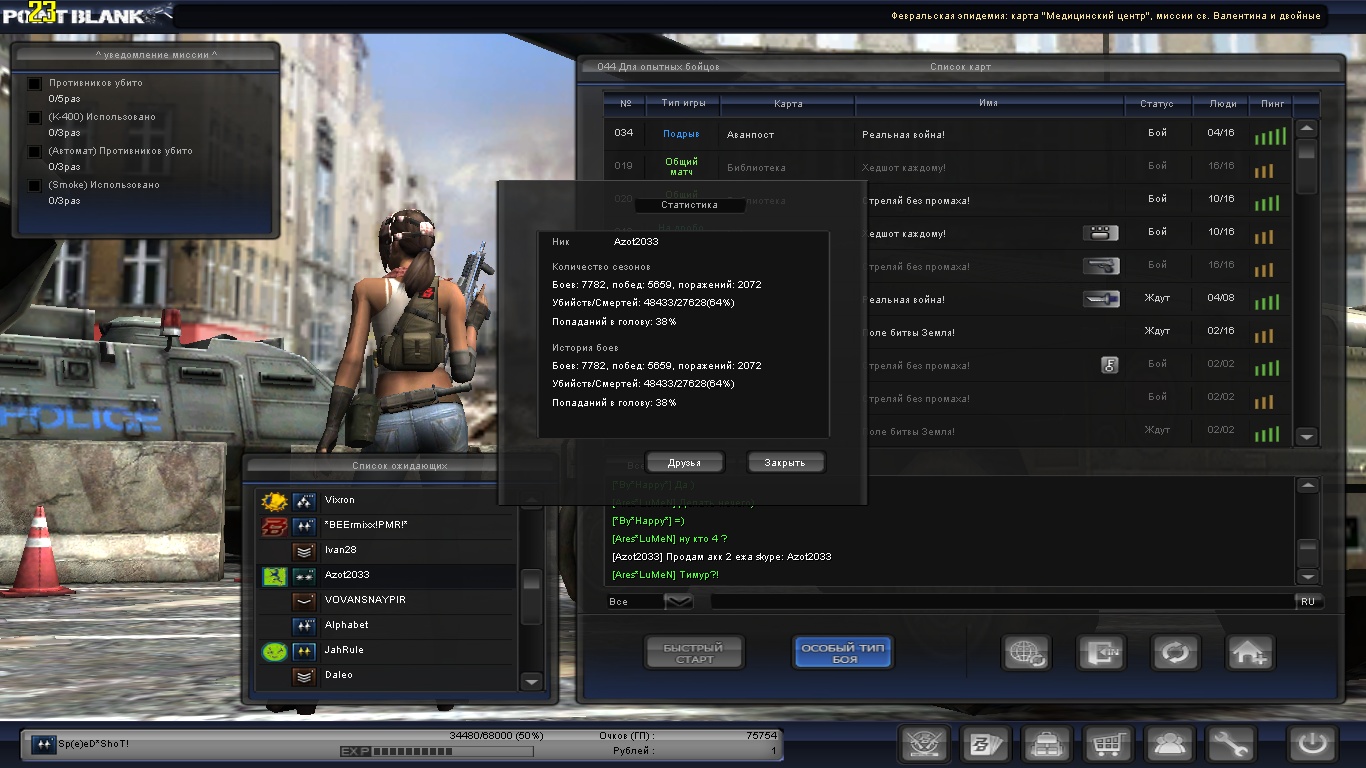
Task: Collapse the уведомление миссии panel header
Action: (x=147, y=54)
